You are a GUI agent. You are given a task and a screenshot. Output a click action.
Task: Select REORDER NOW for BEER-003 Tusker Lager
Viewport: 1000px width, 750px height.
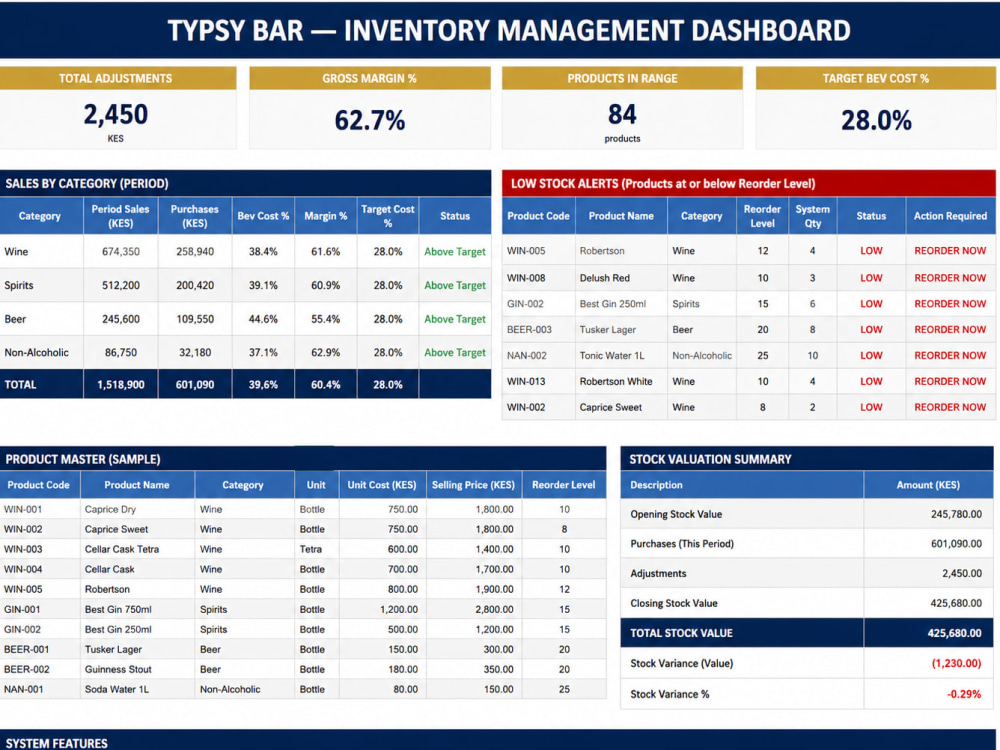tap(950, 330)
